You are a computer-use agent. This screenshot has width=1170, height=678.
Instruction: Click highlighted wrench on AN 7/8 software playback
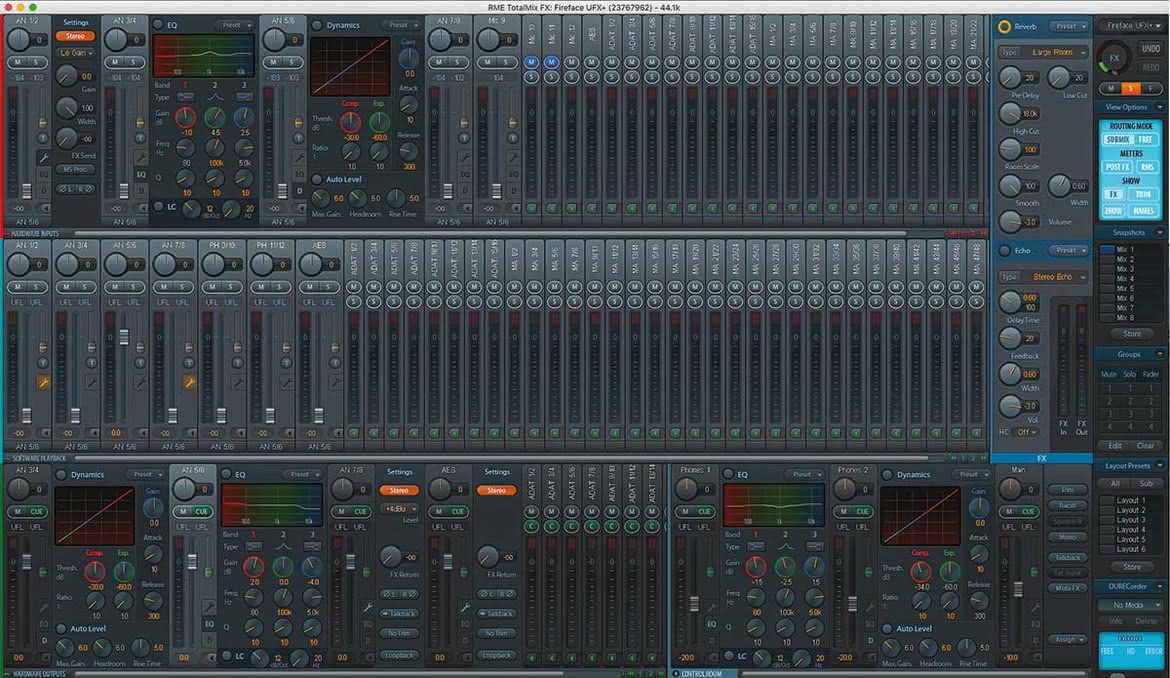click(190, 383)
